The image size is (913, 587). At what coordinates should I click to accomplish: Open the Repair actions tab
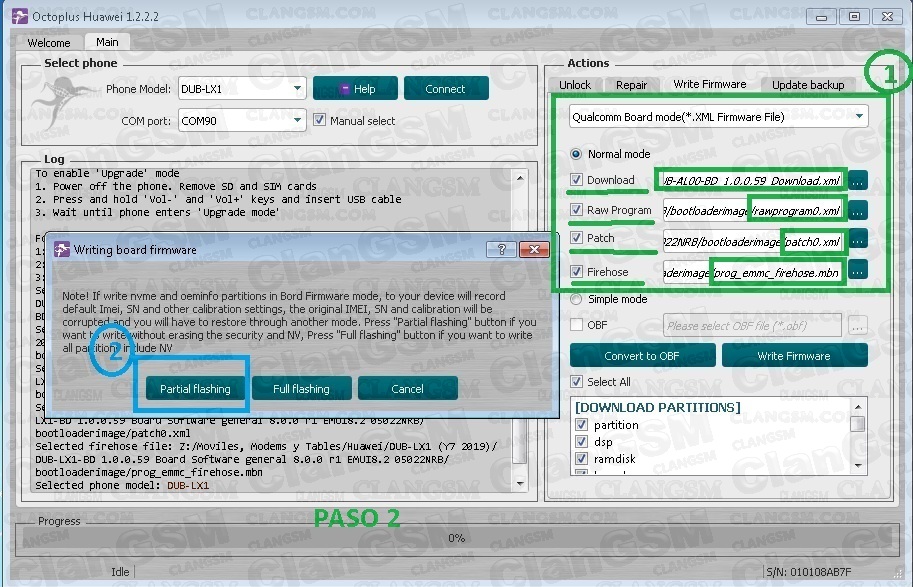(x=632, y=85)
